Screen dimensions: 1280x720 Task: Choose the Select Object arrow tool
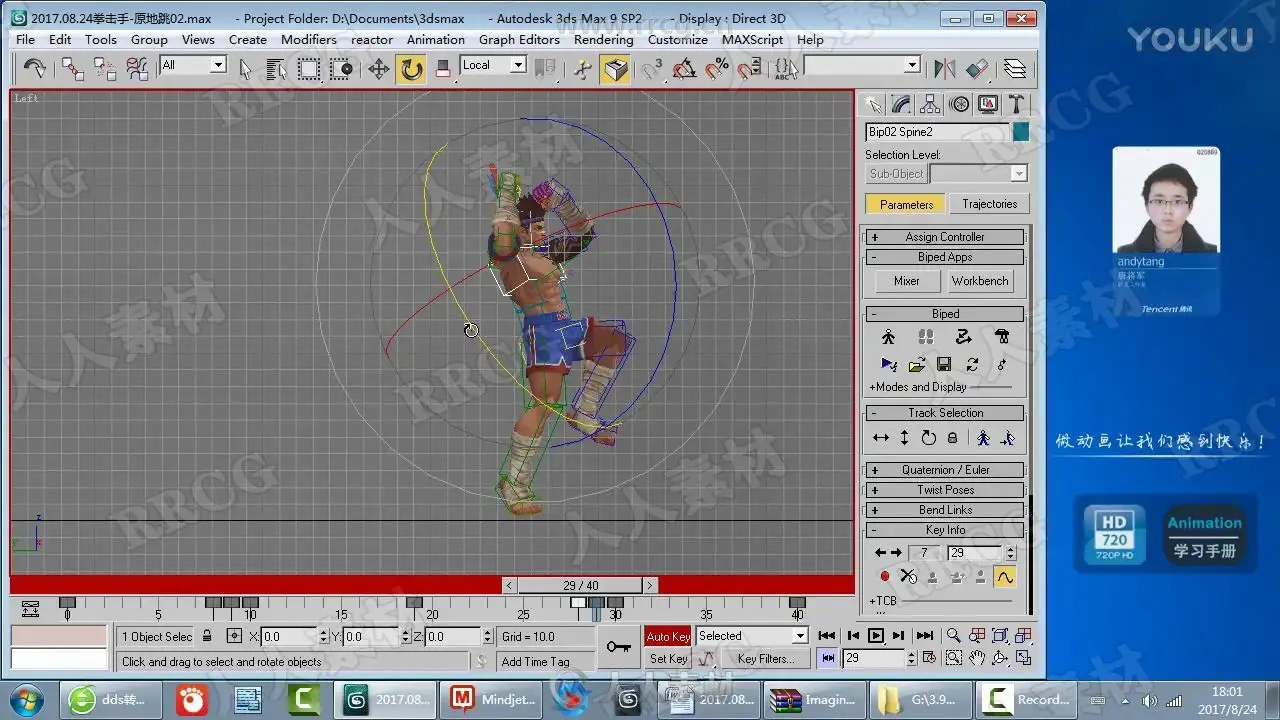(245, 68)
